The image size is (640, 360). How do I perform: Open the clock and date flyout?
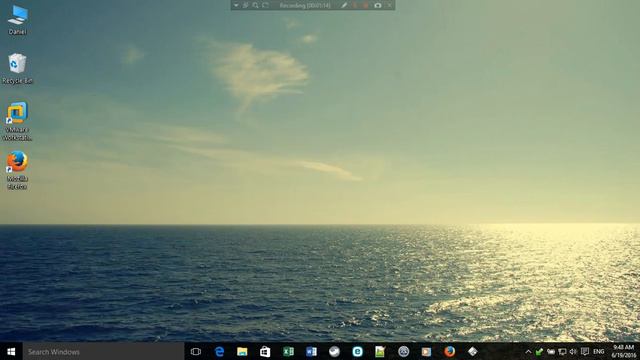[x=624, y=351]
